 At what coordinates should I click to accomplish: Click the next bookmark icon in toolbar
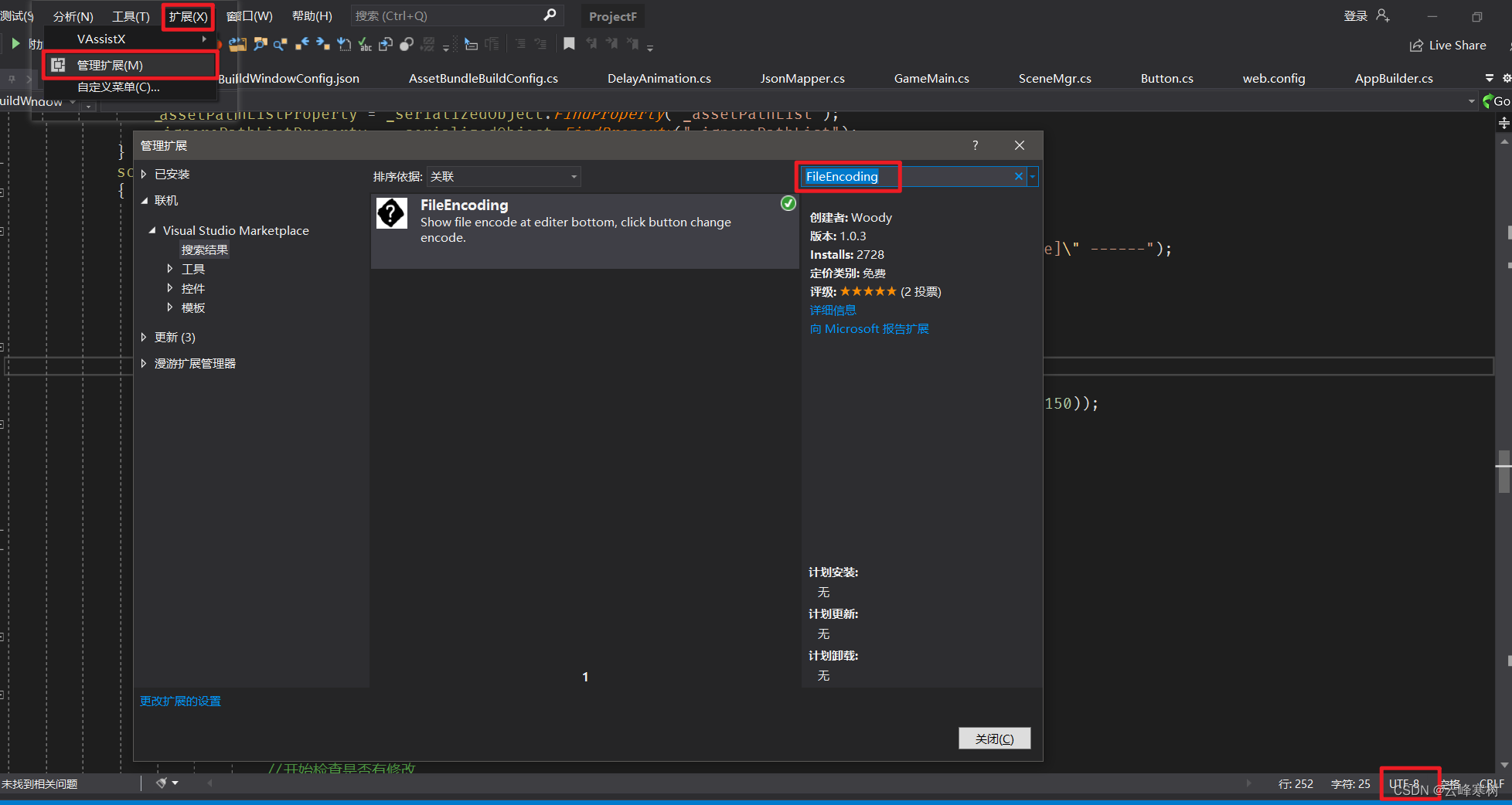coord(611,44)
